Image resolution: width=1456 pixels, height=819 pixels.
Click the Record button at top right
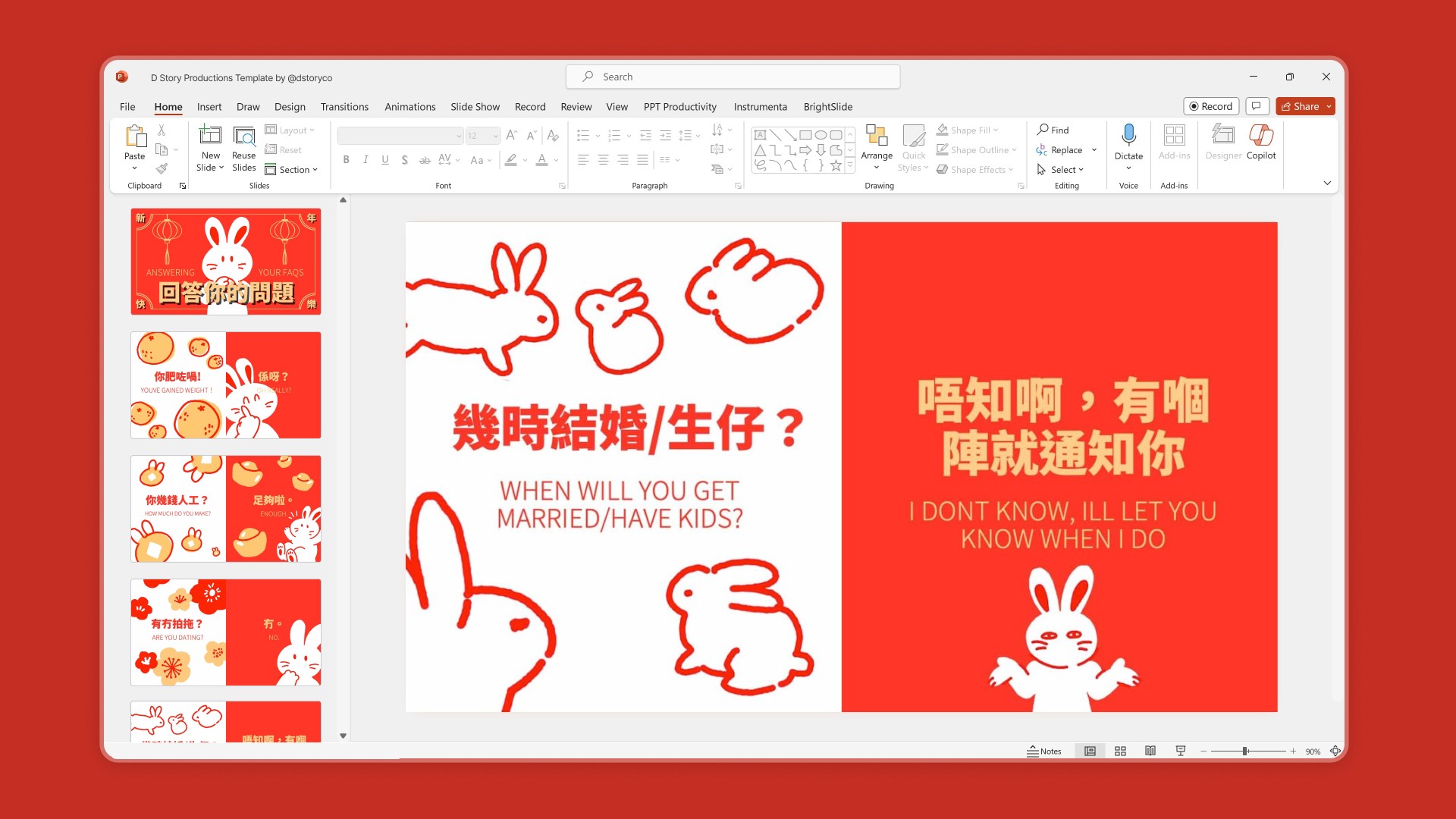1211,106
